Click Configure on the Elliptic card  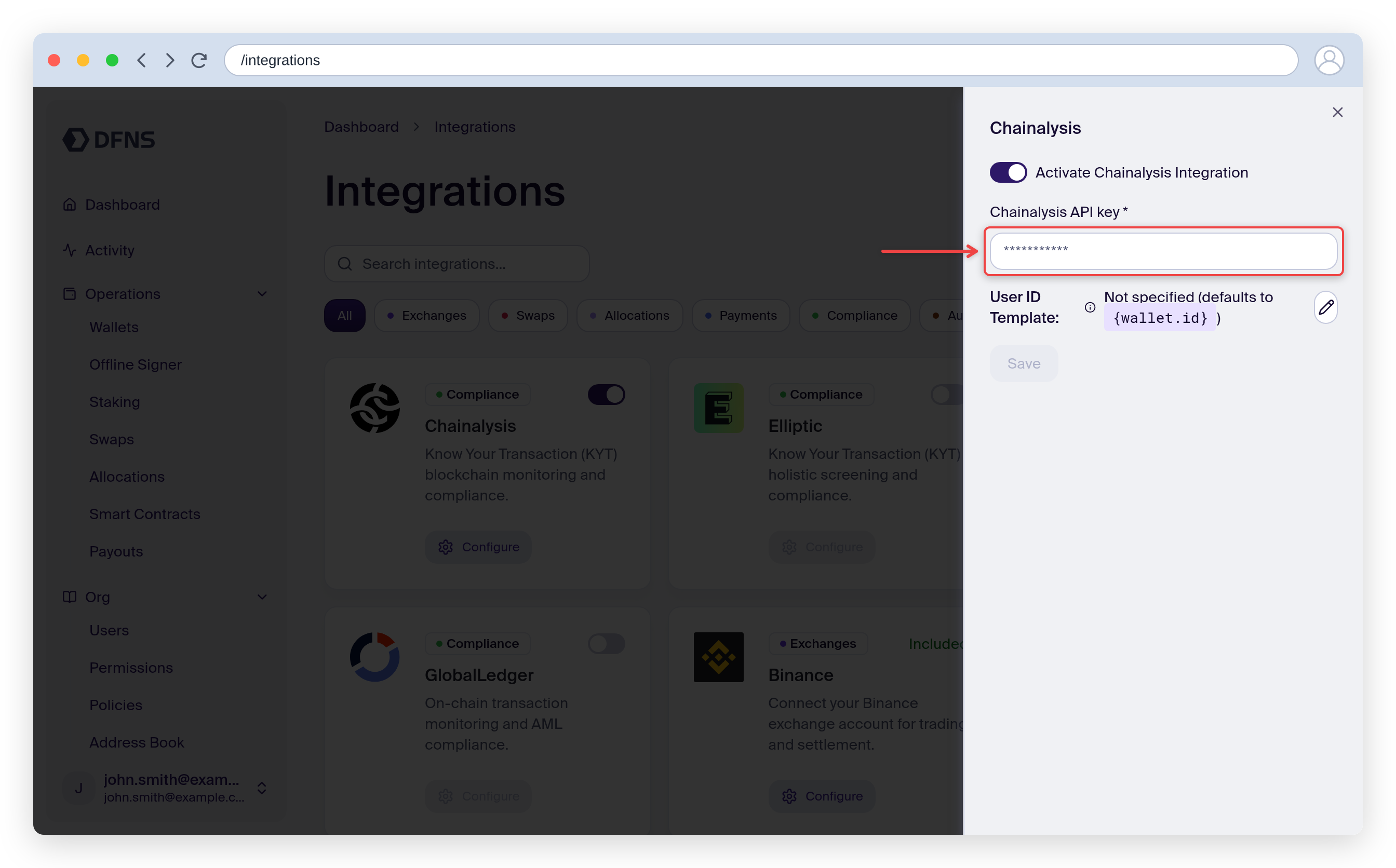pos(822,547)
